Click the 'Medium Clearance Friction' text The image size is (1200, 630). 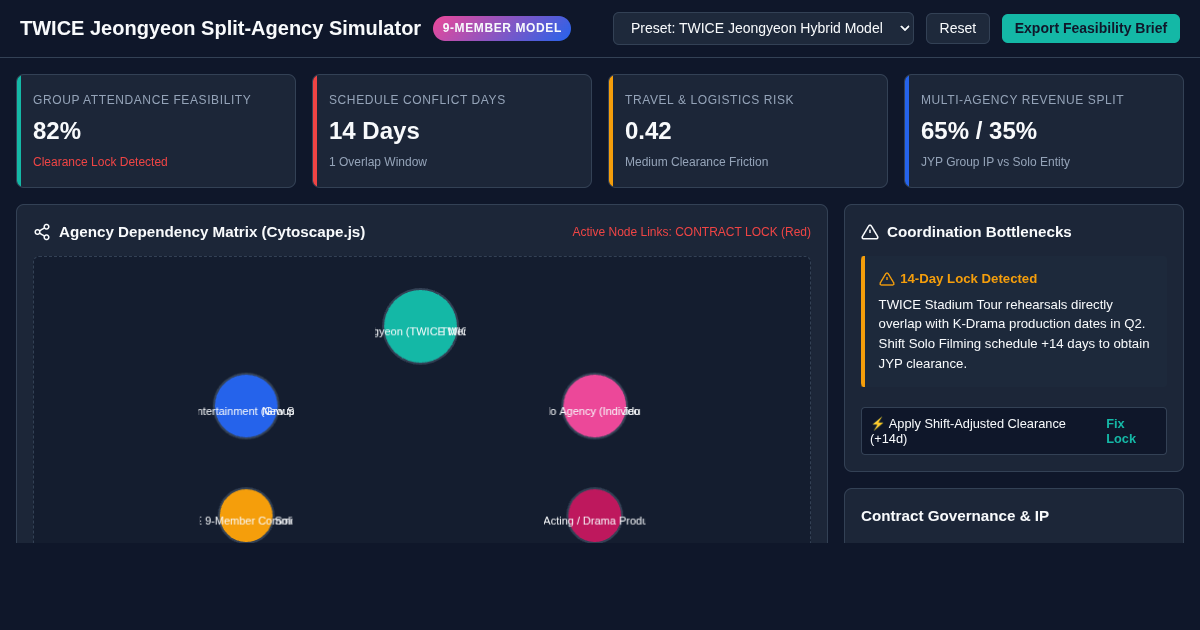click(697, 162)
